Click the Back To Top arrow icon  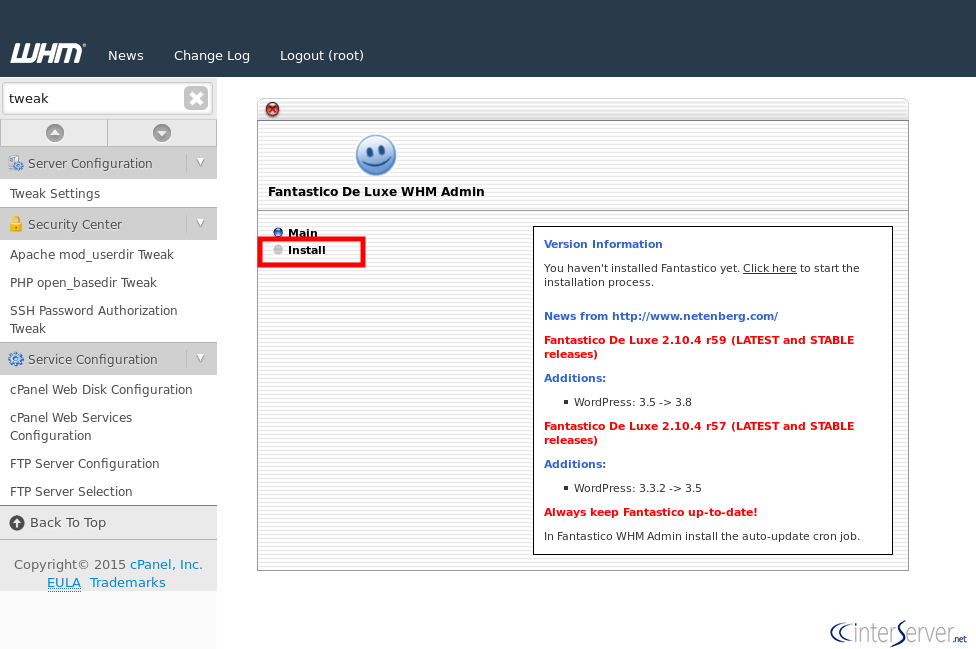click(17, 523)
